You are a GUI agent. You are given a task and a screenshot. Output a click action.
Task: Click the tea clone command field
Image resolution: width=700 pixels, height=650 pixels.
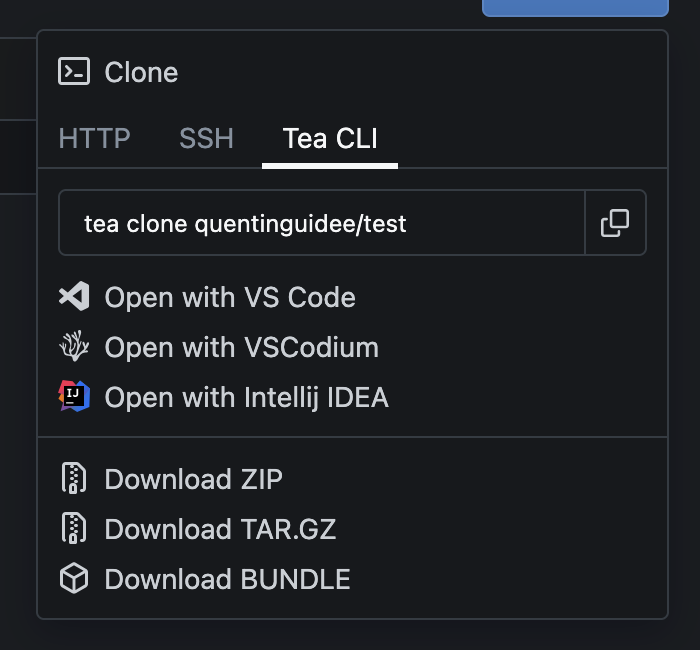(x=322, y=223)
